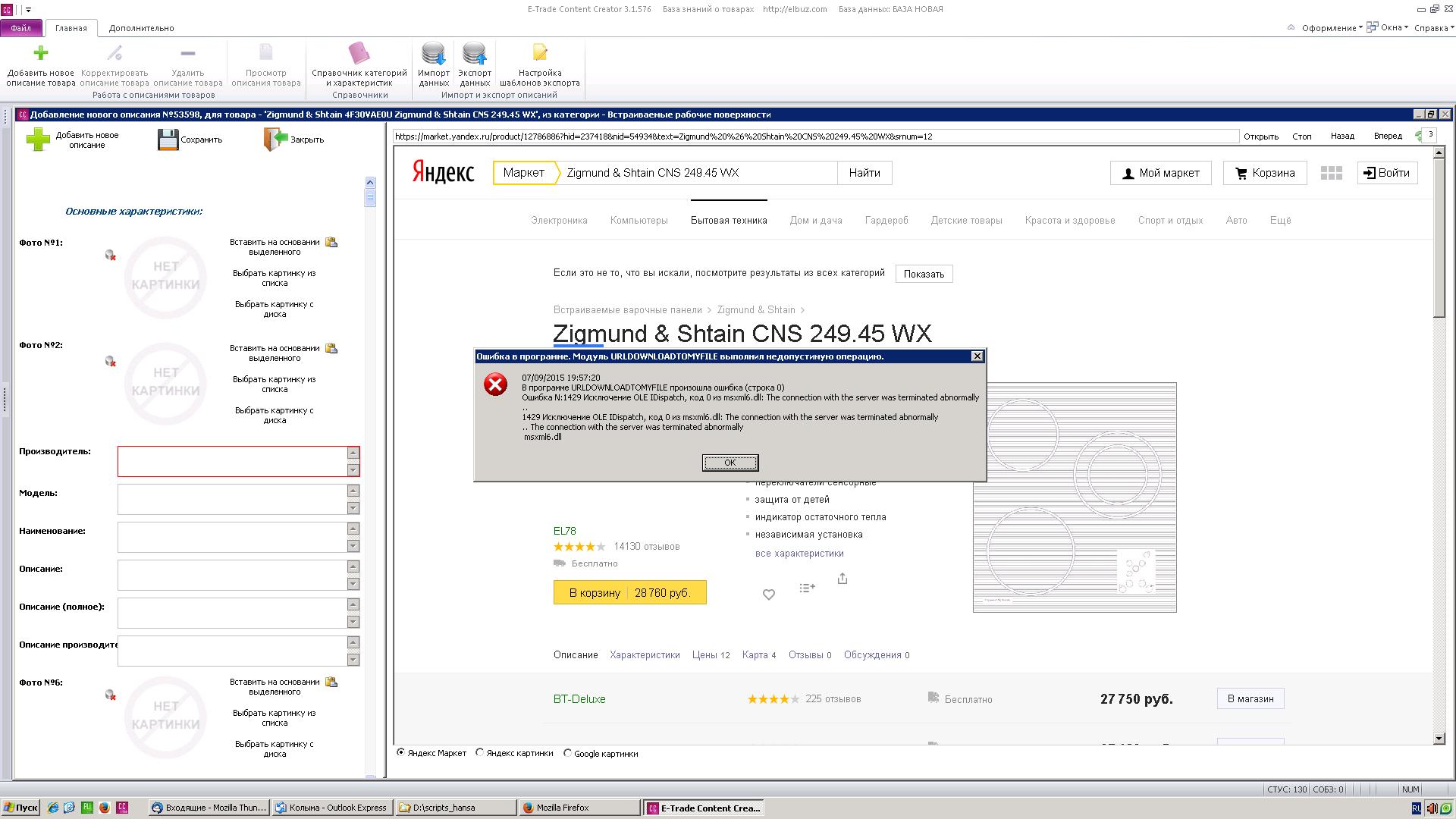Open the Файл menu
This screenshot has height=819, width=1456.
(x=21, y=28)
